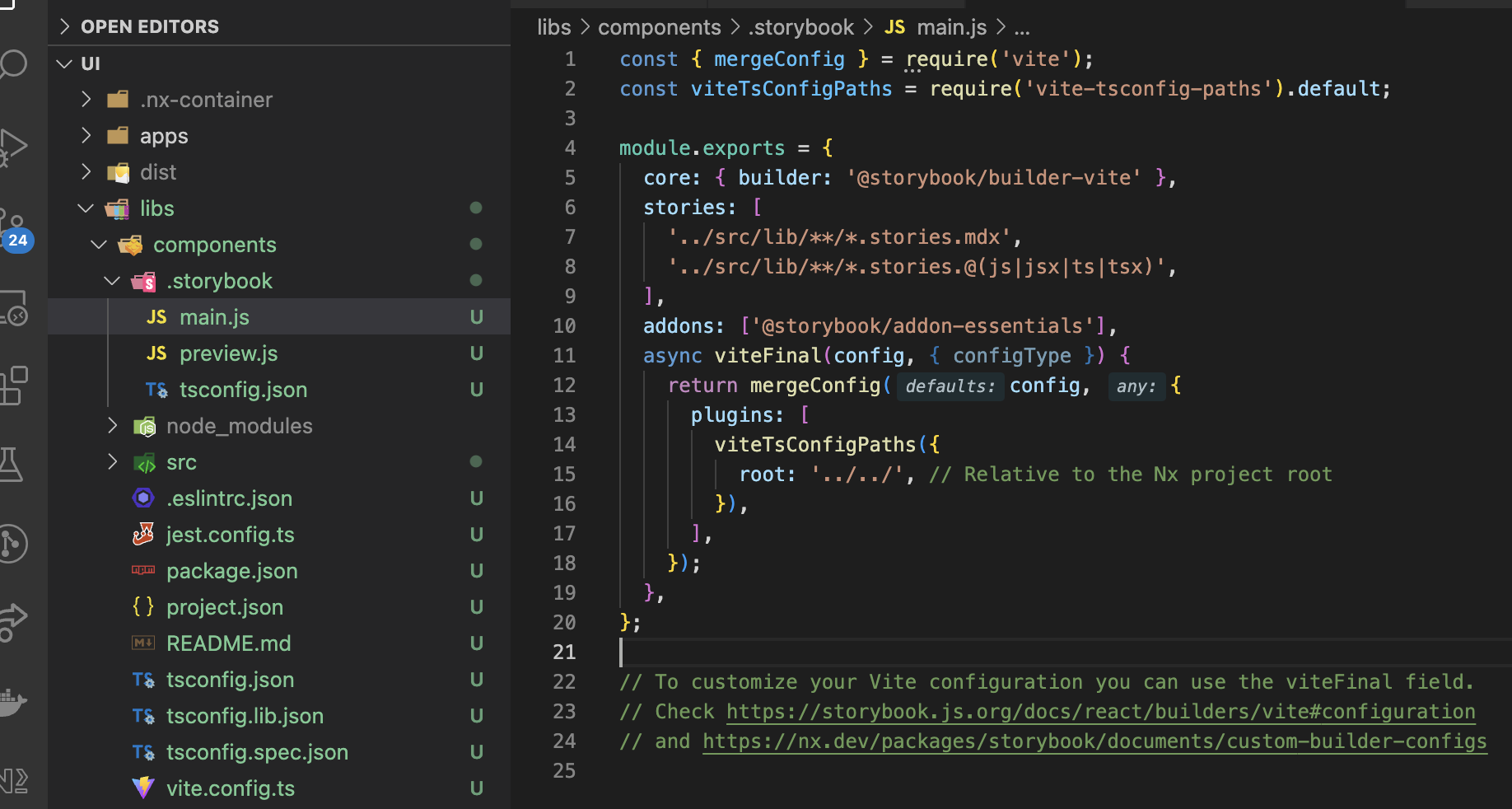The height and width of the screenshot is (809, 1512).
Task: Open Source Control showing 24 changes
Action: [15, 222]
